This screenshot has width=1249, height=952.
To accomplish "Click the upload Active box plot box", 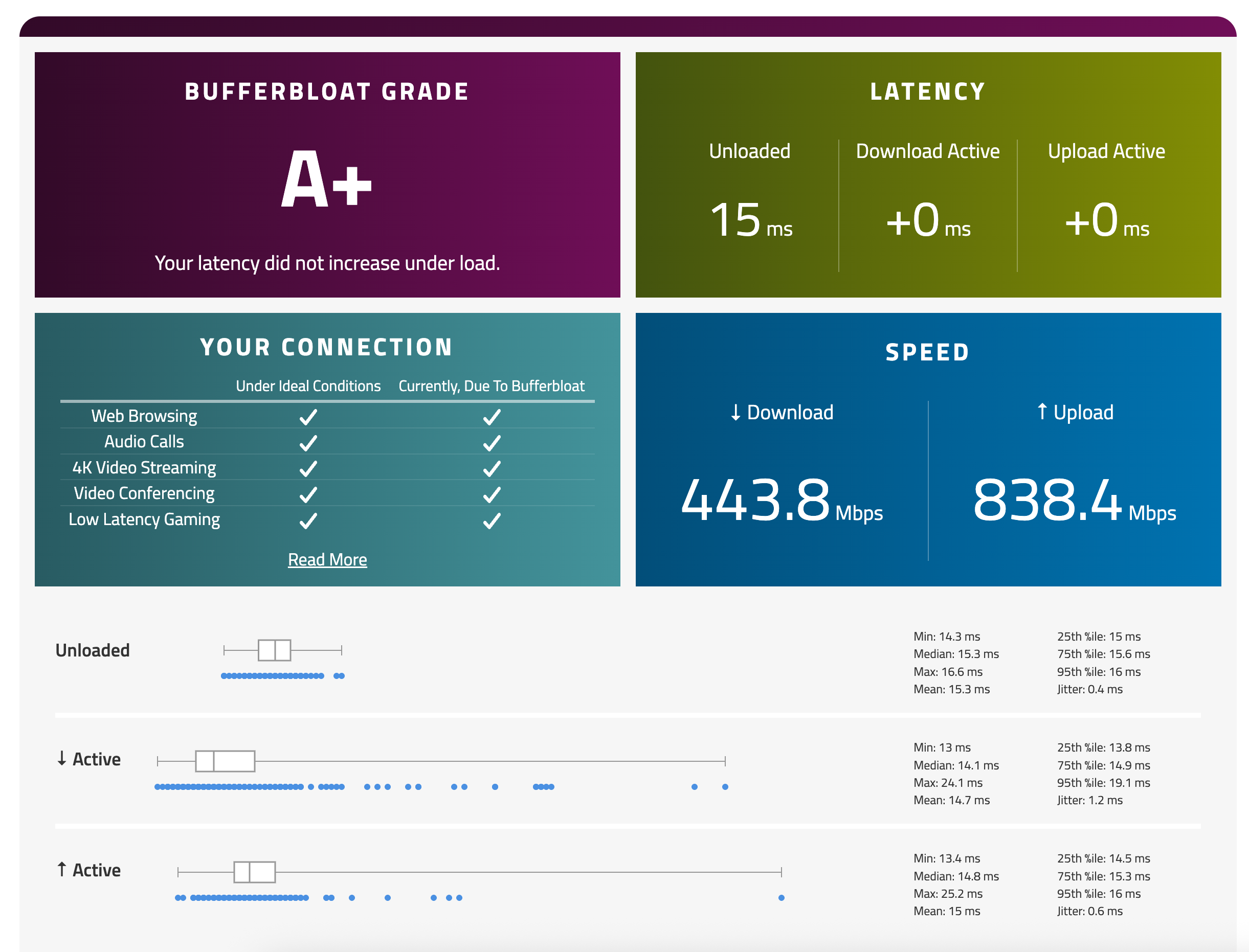I will [255, 872].
